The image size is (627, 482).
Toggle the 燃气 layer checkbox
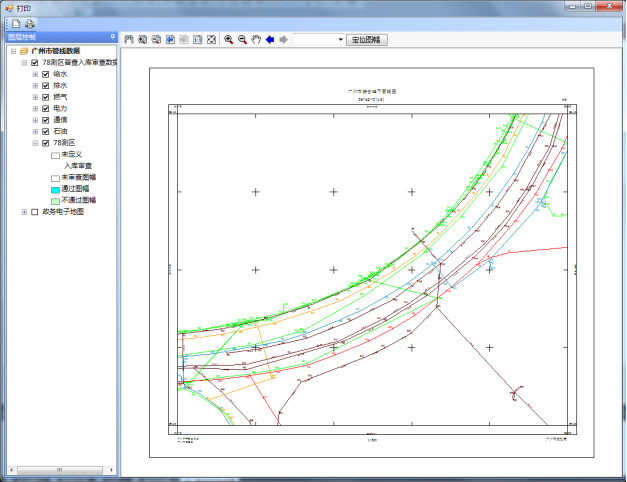(x=46, y=97)
